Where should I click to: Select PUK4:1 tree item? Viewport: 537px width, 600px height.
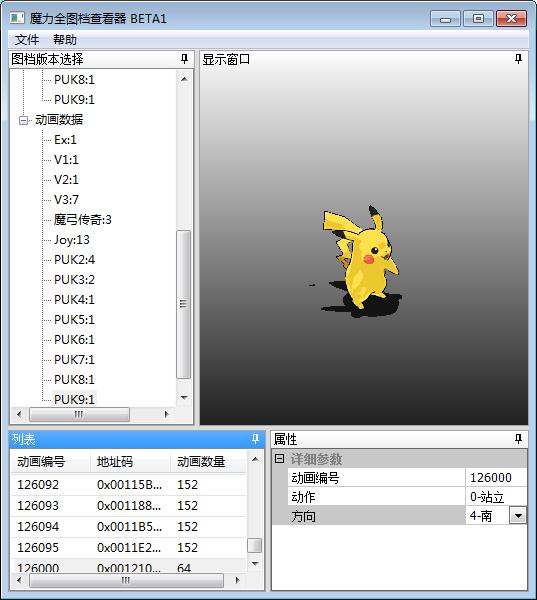(74, 299)
